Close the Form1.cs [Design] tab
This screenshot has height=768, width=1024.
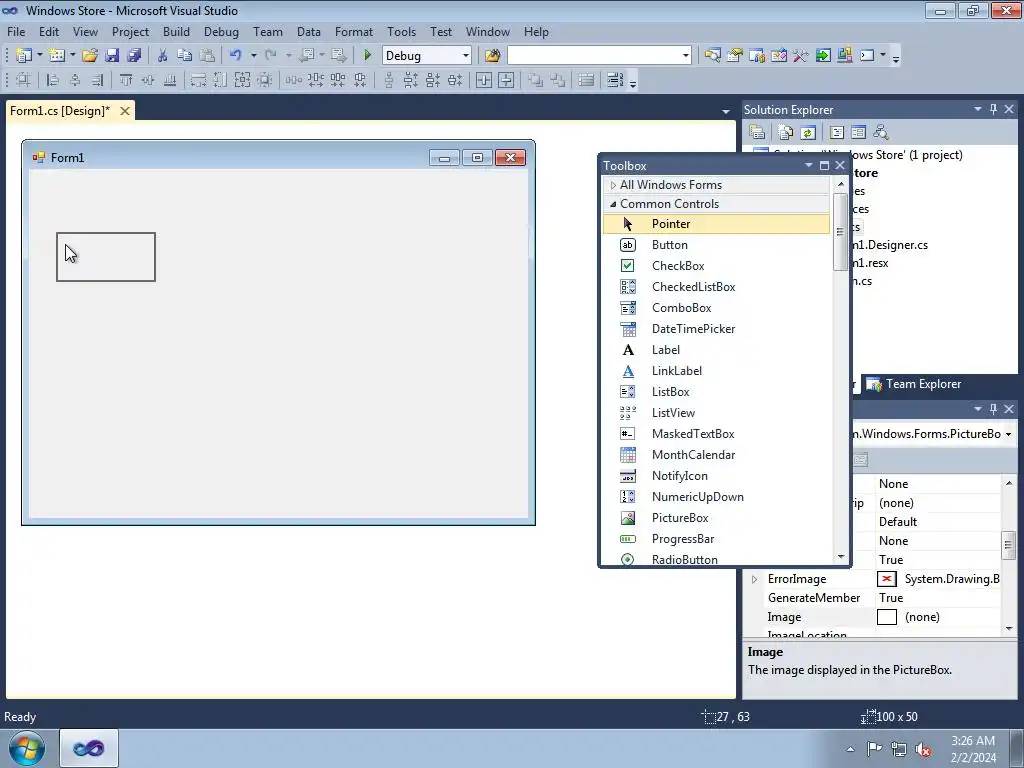(x=125, y=111)
